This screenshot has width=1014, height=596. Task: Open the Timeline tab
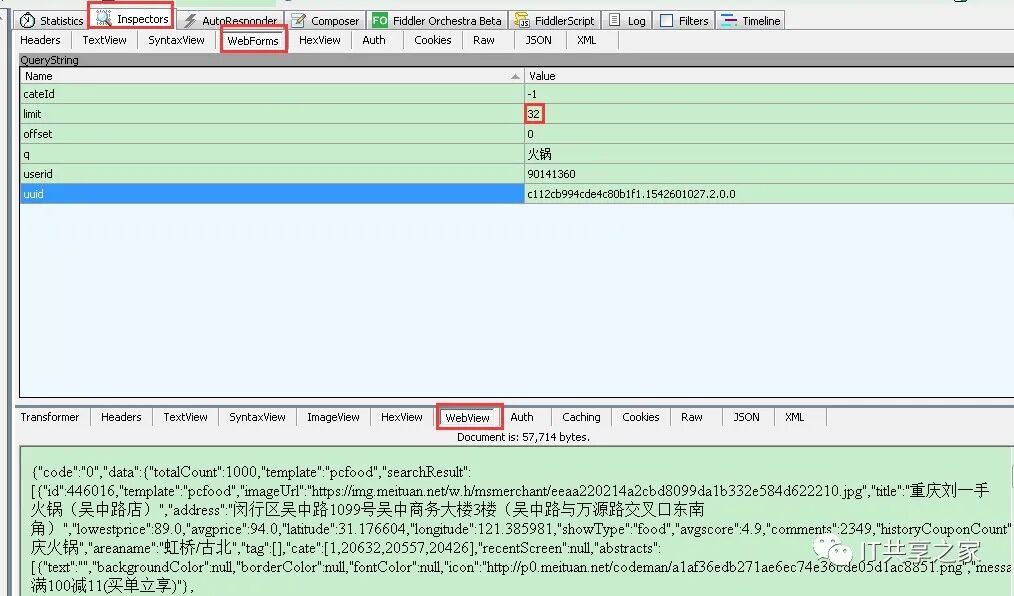751,21
